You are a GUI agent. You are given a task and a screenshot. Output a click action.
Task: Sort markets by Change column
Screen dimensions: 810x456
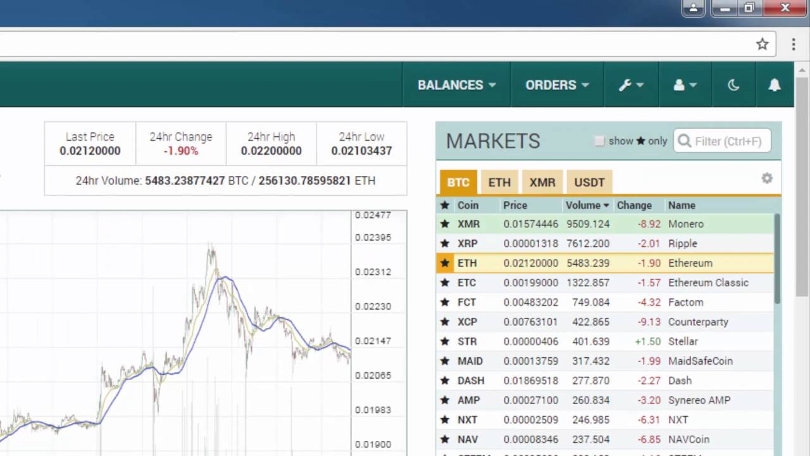point(634,205)
